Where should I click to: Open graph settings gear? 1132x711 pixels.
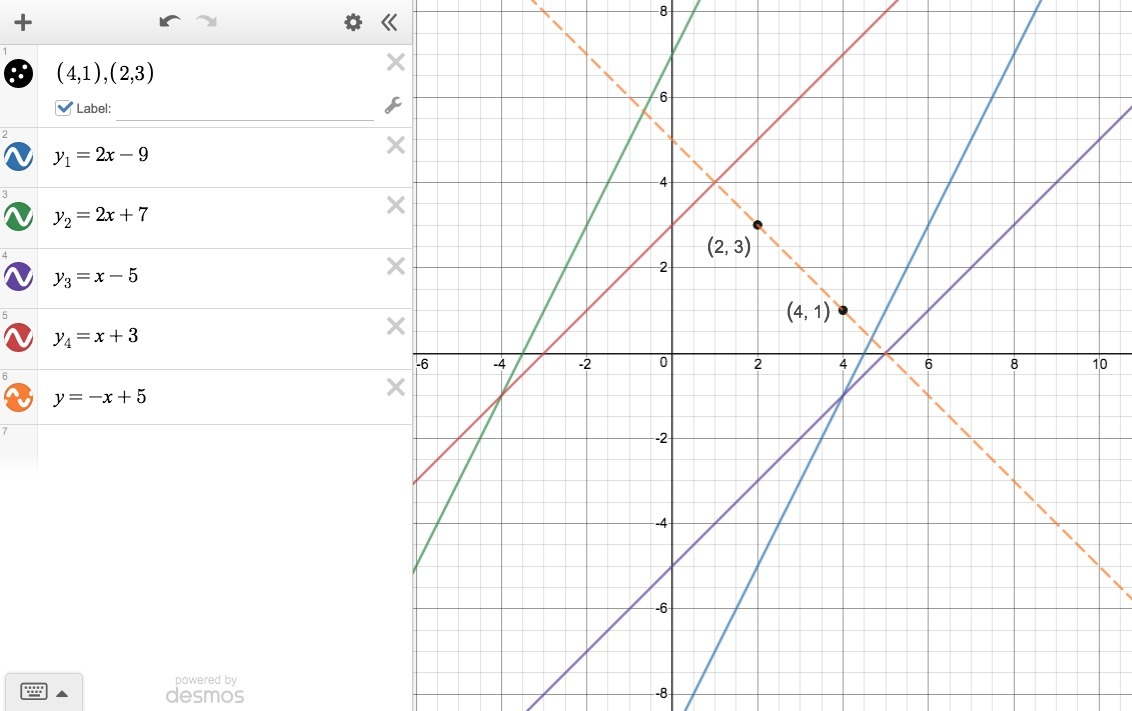(x=353, y=22)
